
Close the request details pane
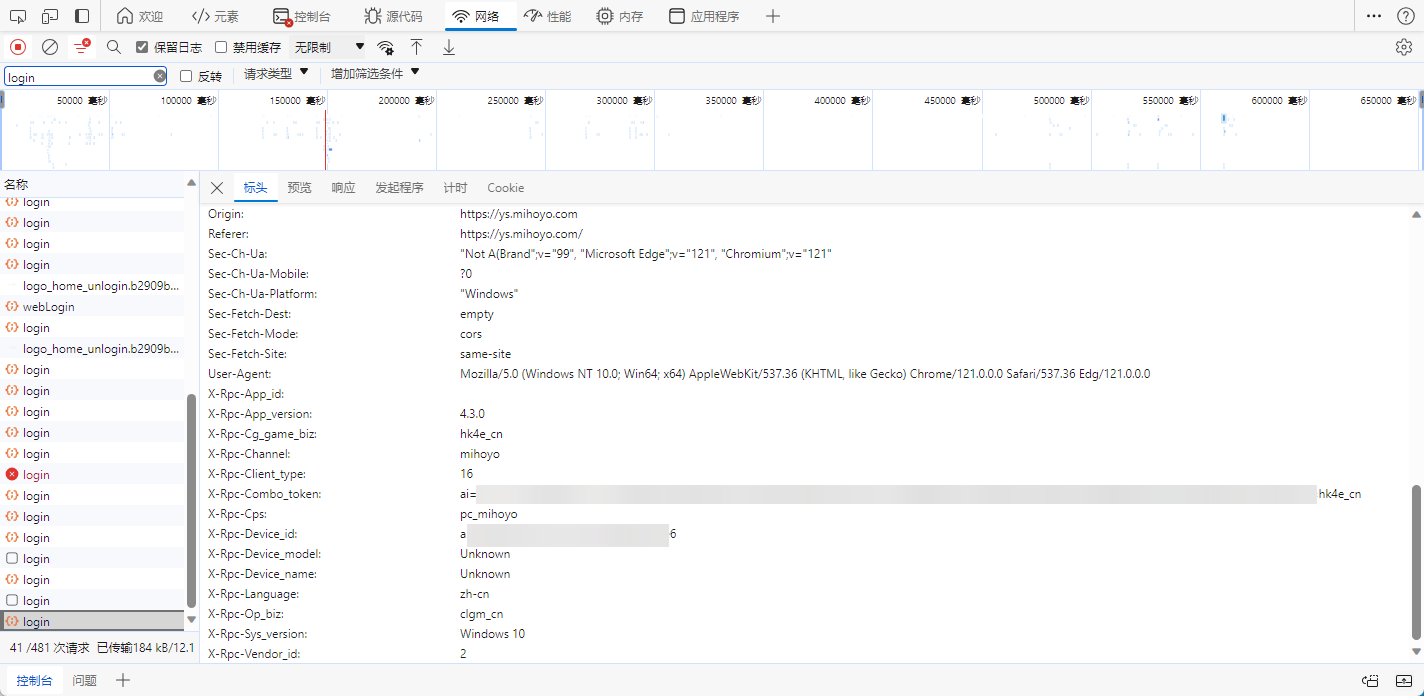coord(217,188)
